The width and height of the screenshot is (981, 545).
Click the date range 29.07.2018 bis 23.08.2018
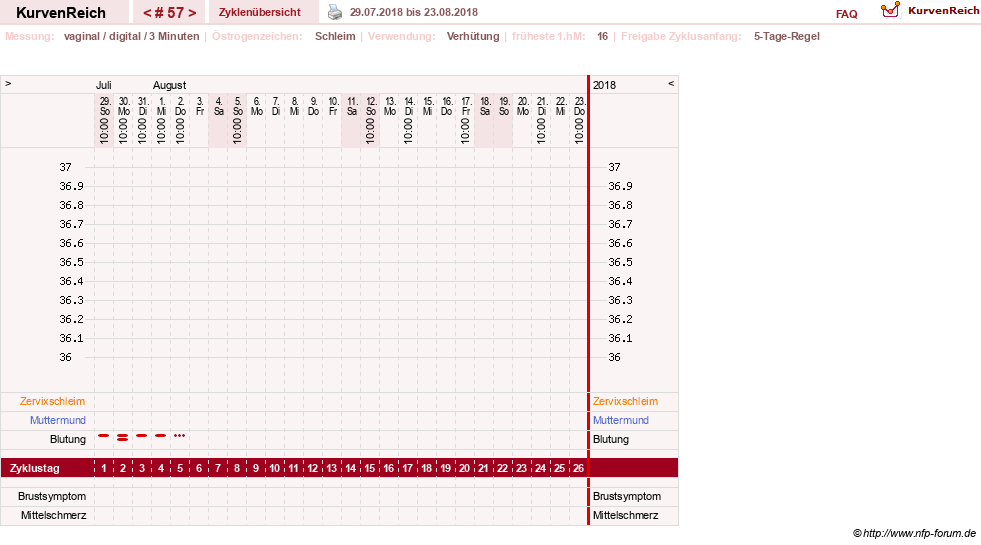coord(414,12)
